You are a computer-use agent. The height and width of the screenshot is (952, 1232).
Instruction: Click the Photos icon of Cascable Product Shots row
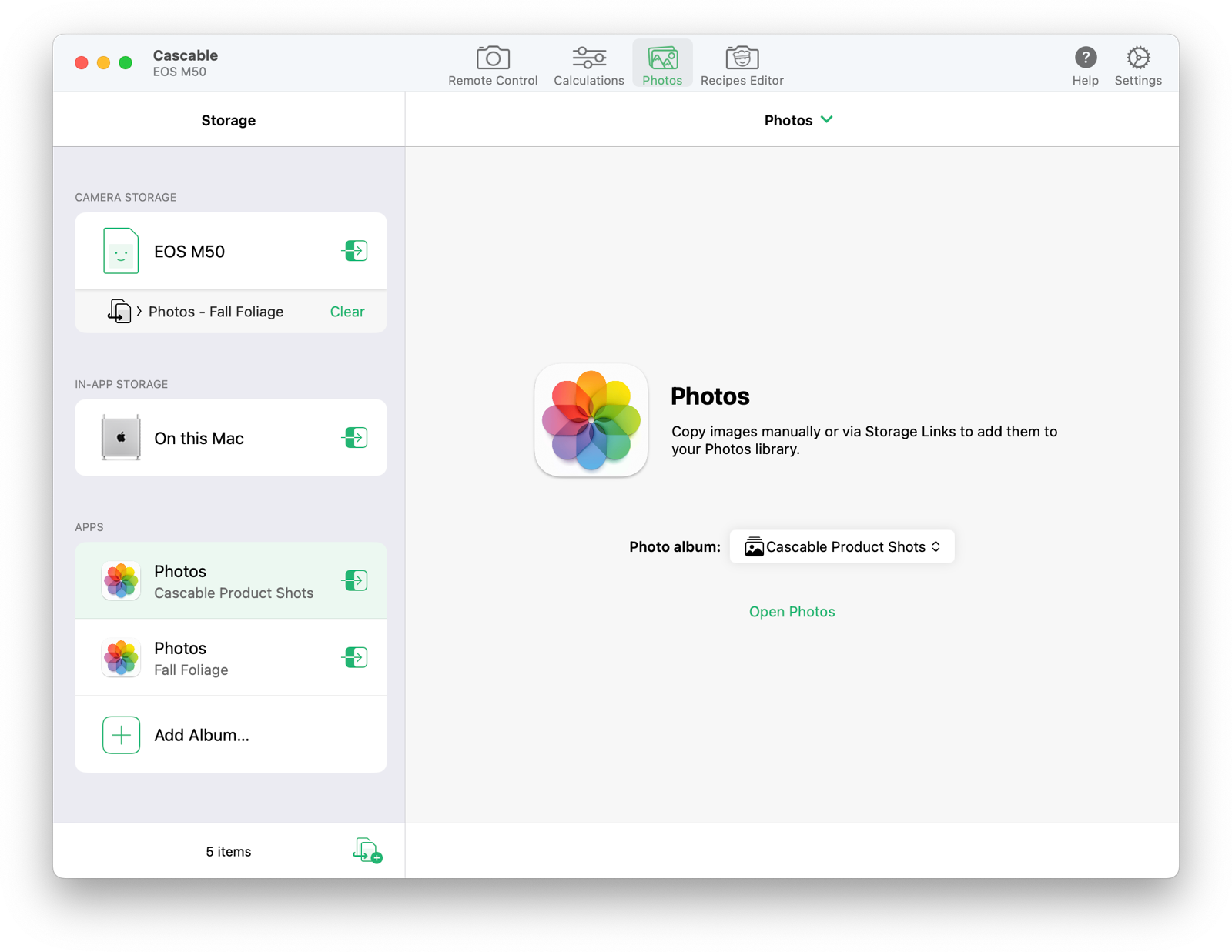pyautogui.click(x=121, y=581)
